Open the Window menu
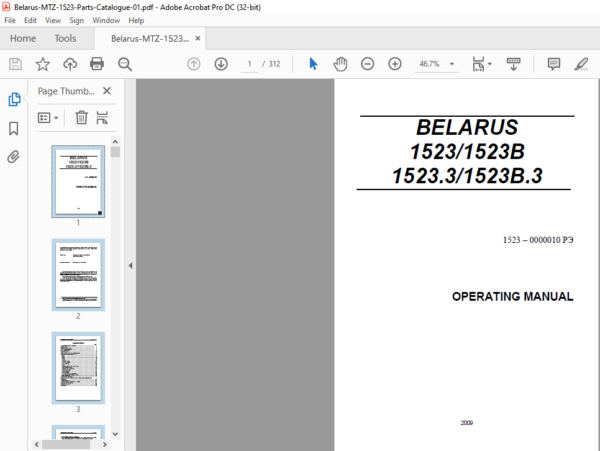600x451 pixels. click(106, 20)
